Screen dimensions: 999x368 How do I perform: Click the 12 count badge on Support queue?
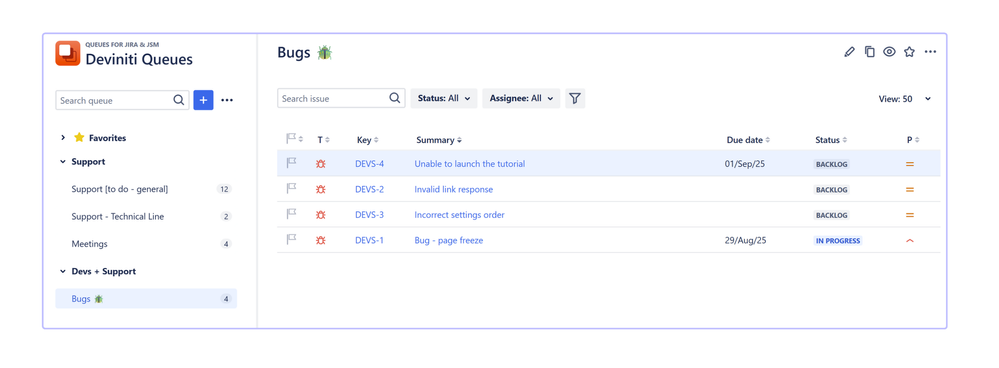tap(224, 189)
